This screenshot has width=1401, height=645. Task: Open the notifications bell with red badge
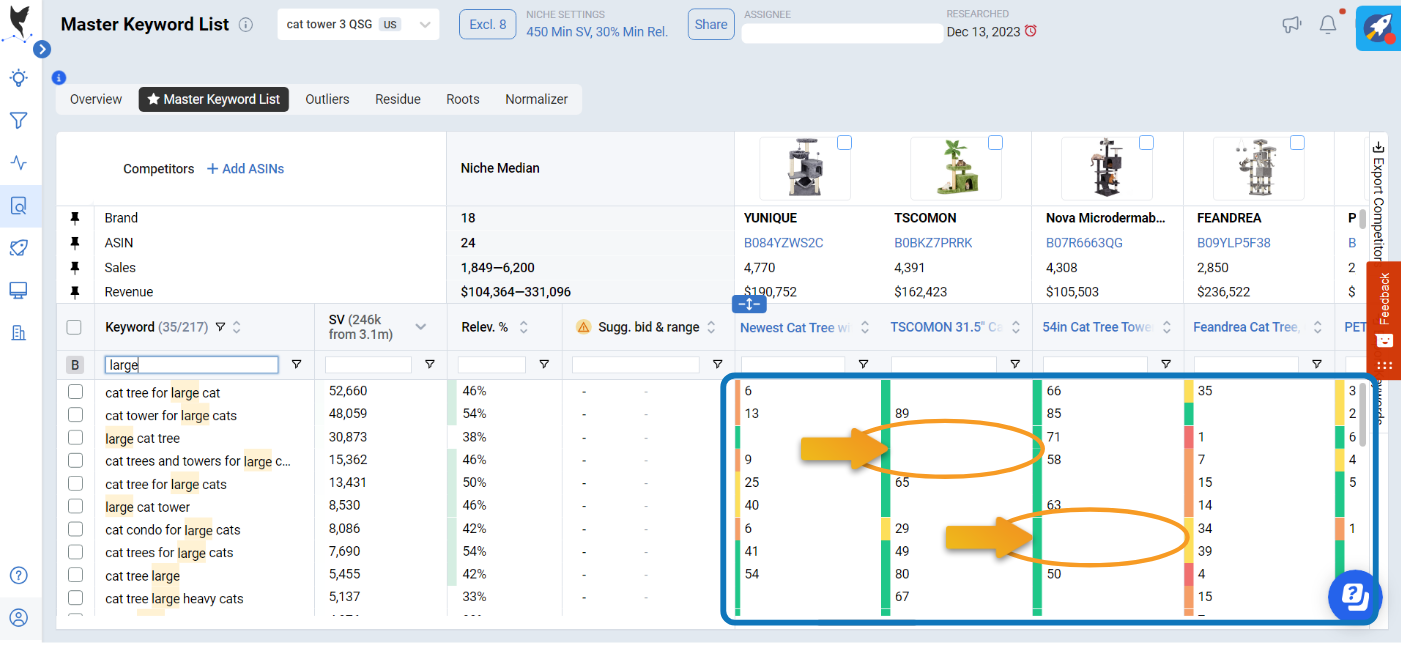(x=1328, y=23)
